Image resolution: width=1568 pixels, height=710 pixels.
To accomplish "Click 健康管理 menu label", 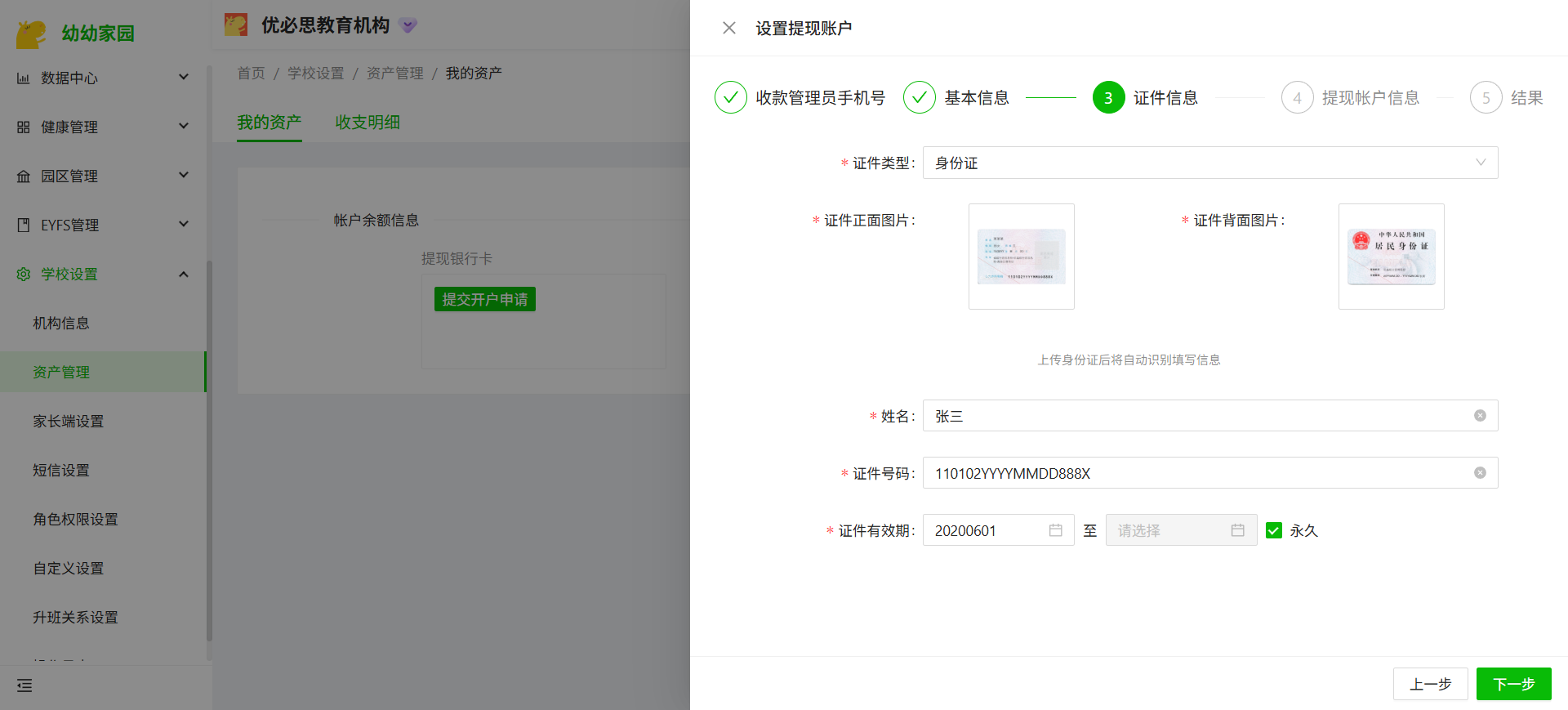I will [69, 127].
